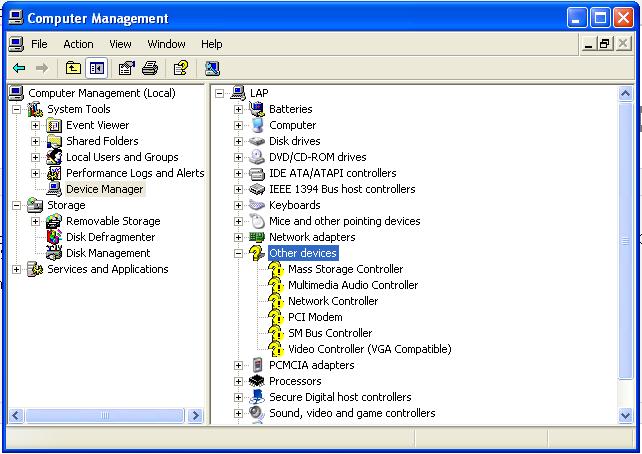
Task: Click the Mice and other pointing devices icon
Action: click(257, 221)
